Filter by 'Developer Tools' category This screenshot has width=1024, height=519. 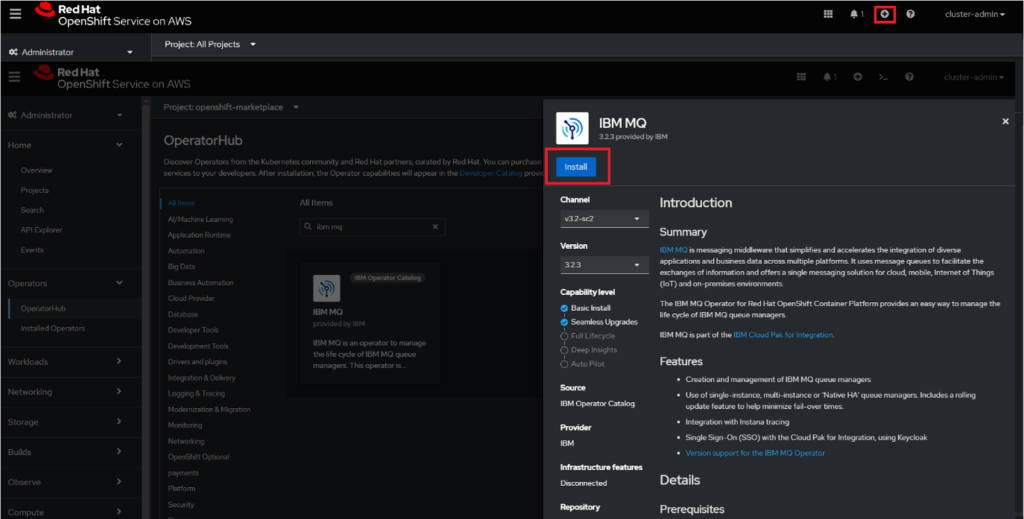point(193,330)
